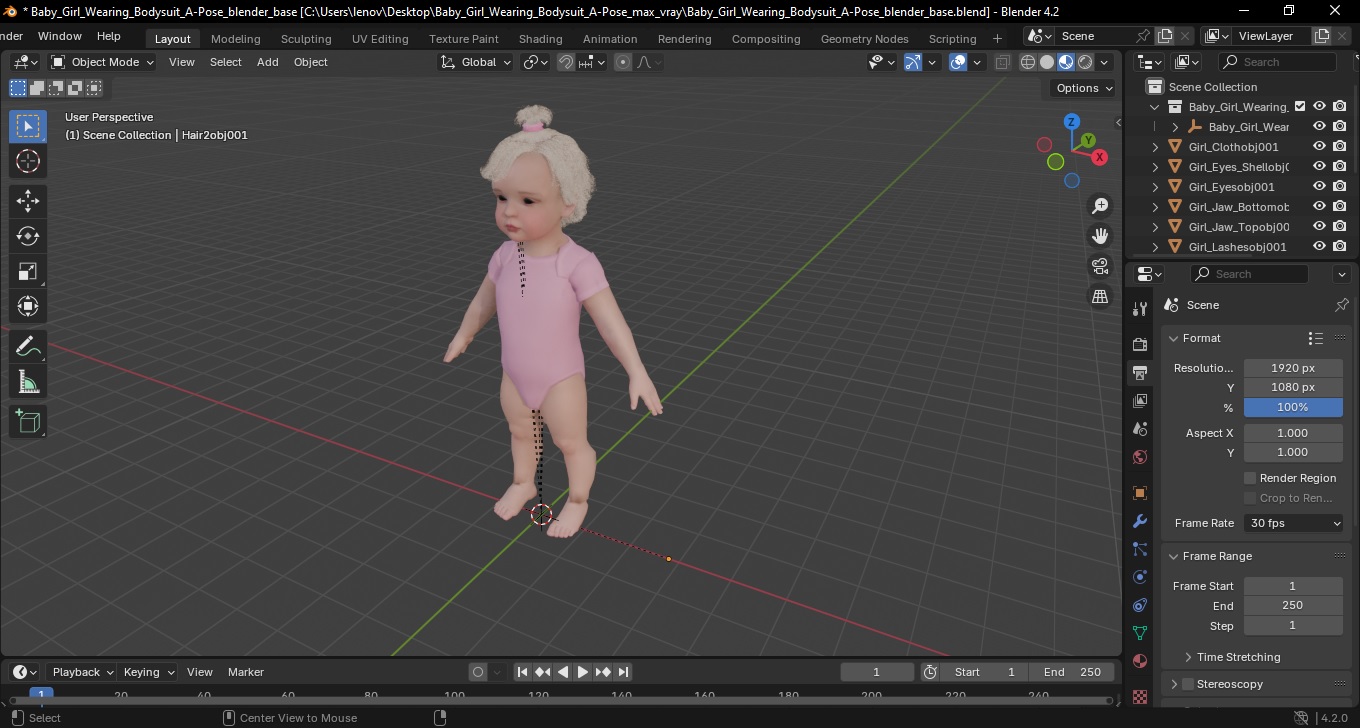The height and width of the screenshot is (728, 1360).
Task: Select the Scale tool
Action: pos(28,271)
